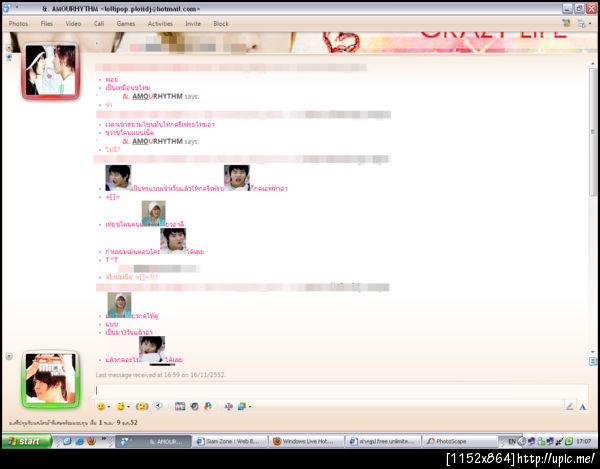The height and width of the screenshot is (469, 600).
Task: Click Block in the top bar
Action: click(221, 24)
